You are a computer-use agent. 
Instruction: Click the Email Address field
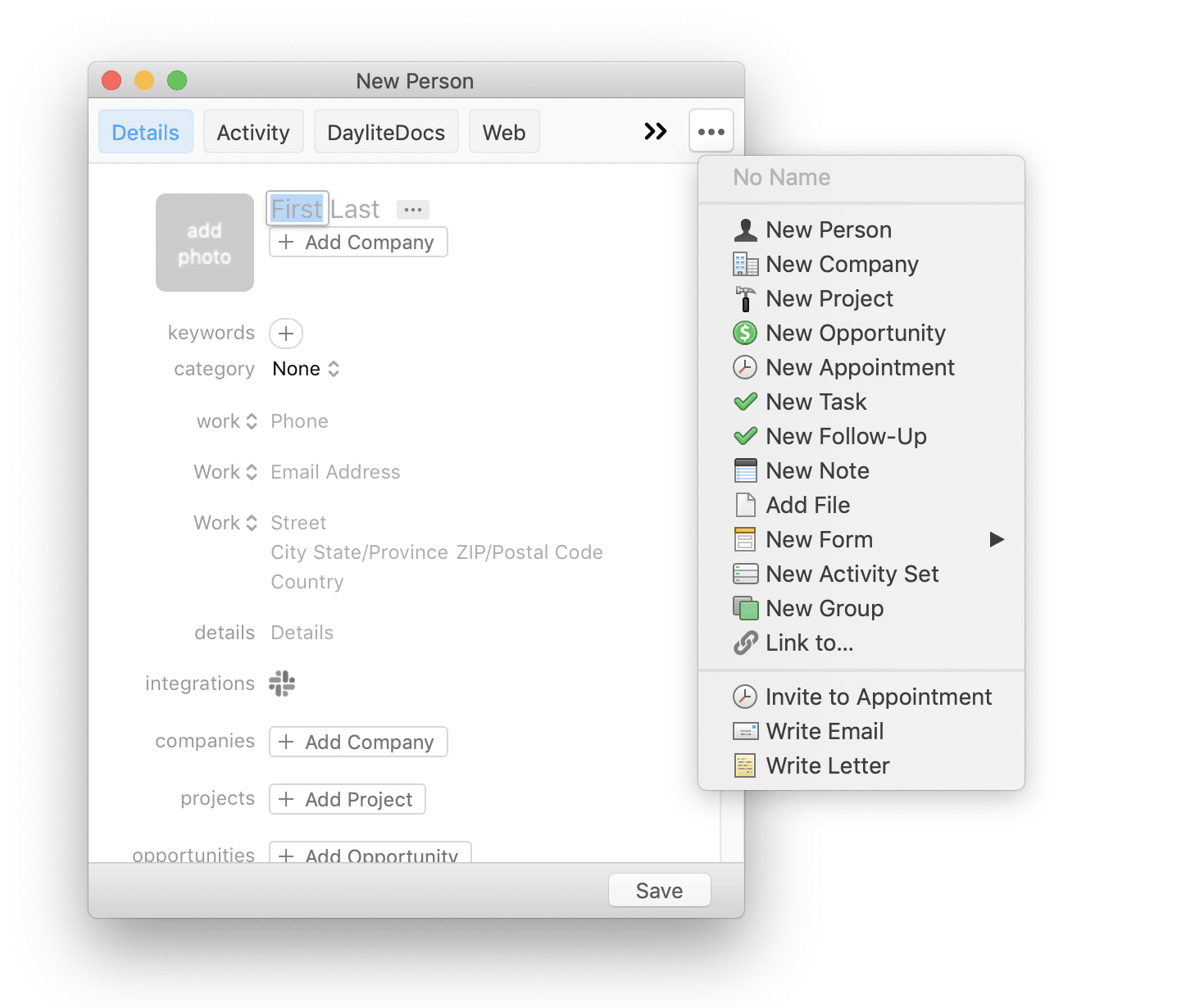[336, 472]
